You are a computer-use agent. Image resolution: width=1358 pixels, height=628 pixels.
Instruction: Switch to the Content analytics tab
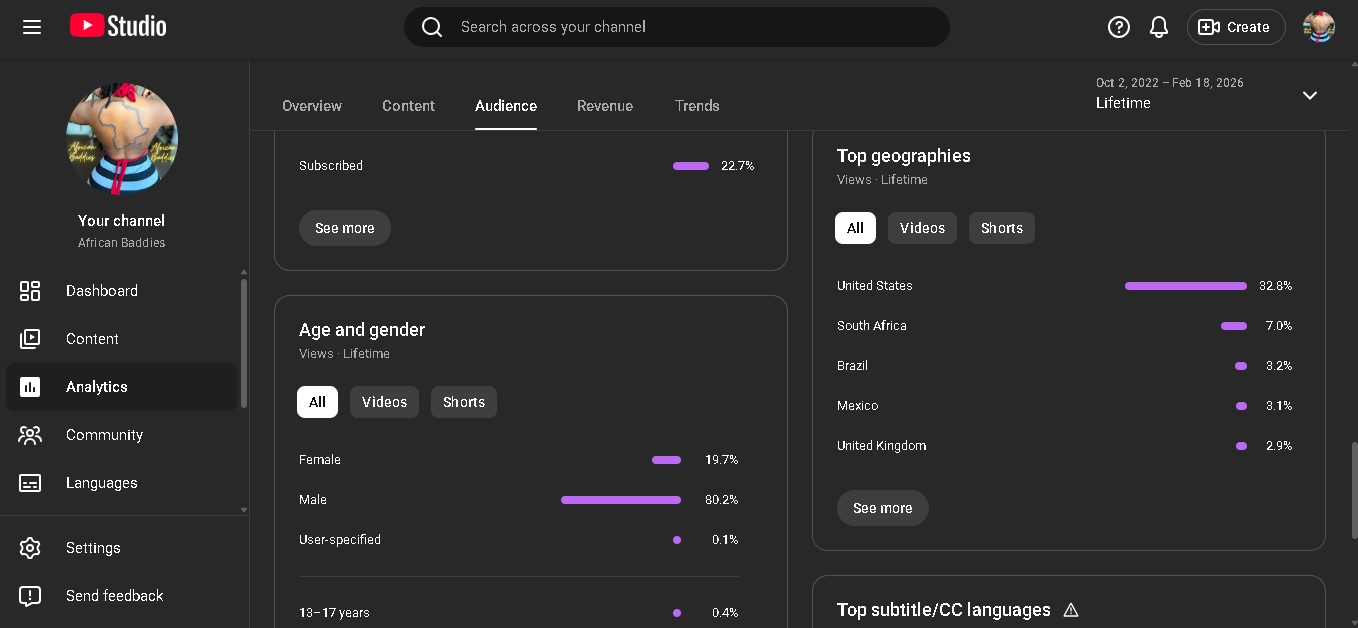[x=409, y=106]
